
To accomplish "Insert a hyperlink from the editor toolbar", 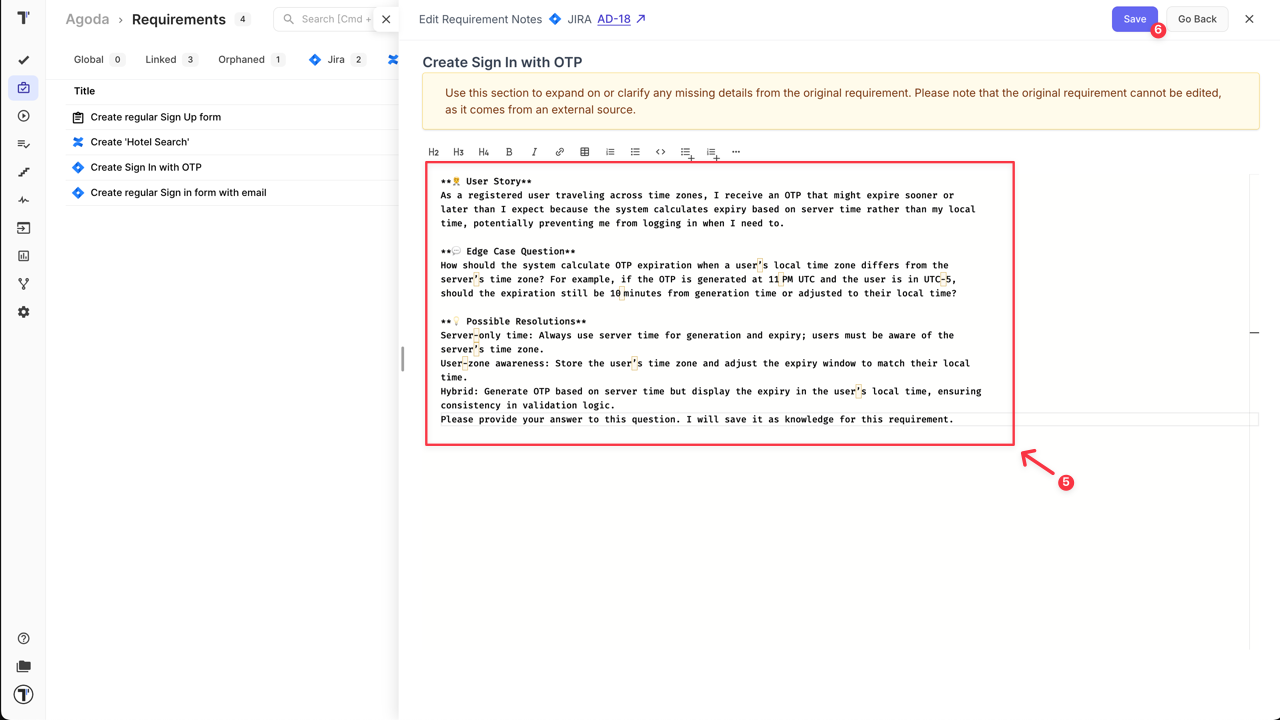I will pyautogui.click(x=559, y=151).
